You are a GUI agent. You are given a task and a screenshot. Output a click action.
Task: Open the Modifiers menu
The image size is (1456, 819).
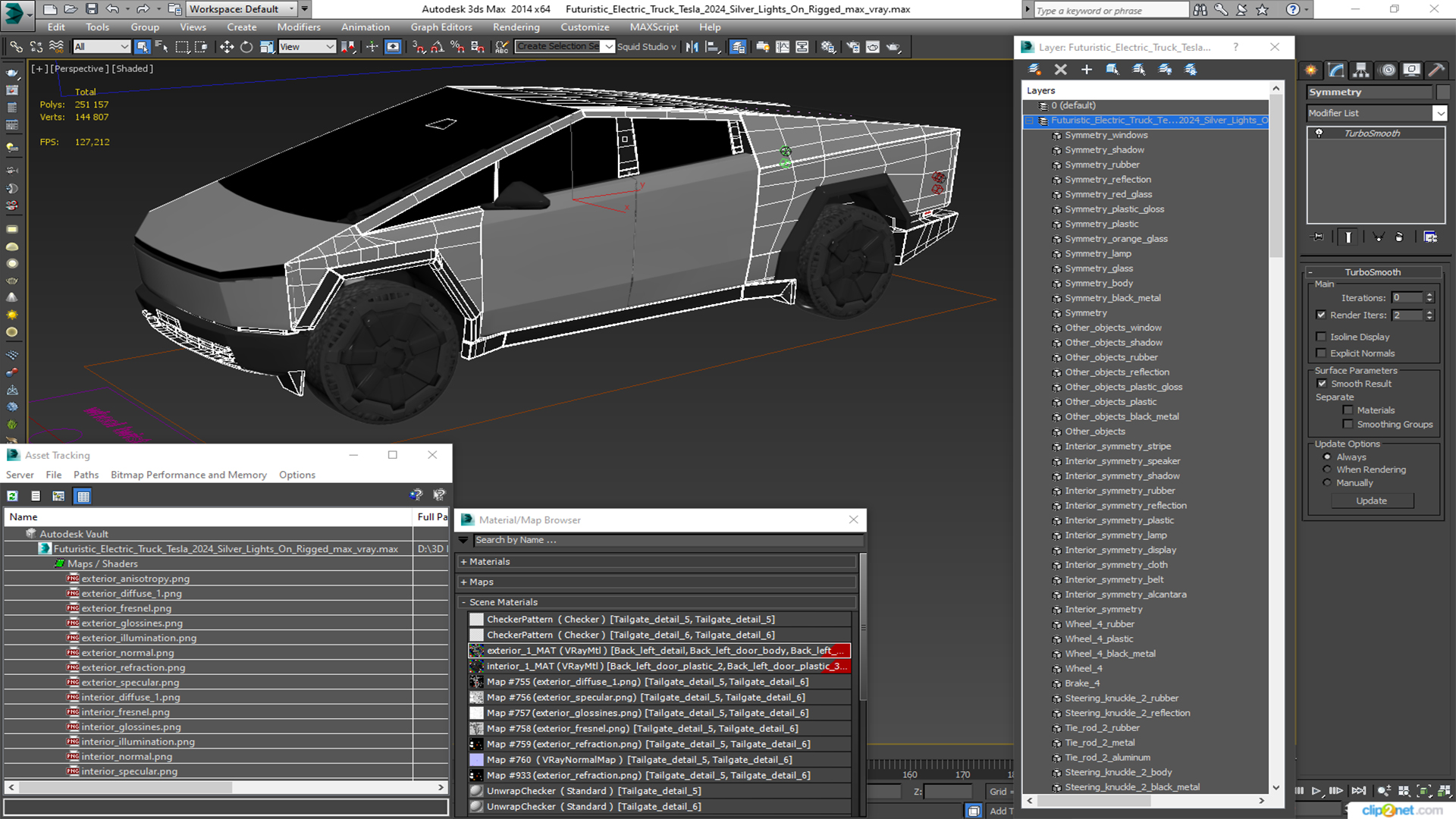pyautogui.click(x=299, y=27)
